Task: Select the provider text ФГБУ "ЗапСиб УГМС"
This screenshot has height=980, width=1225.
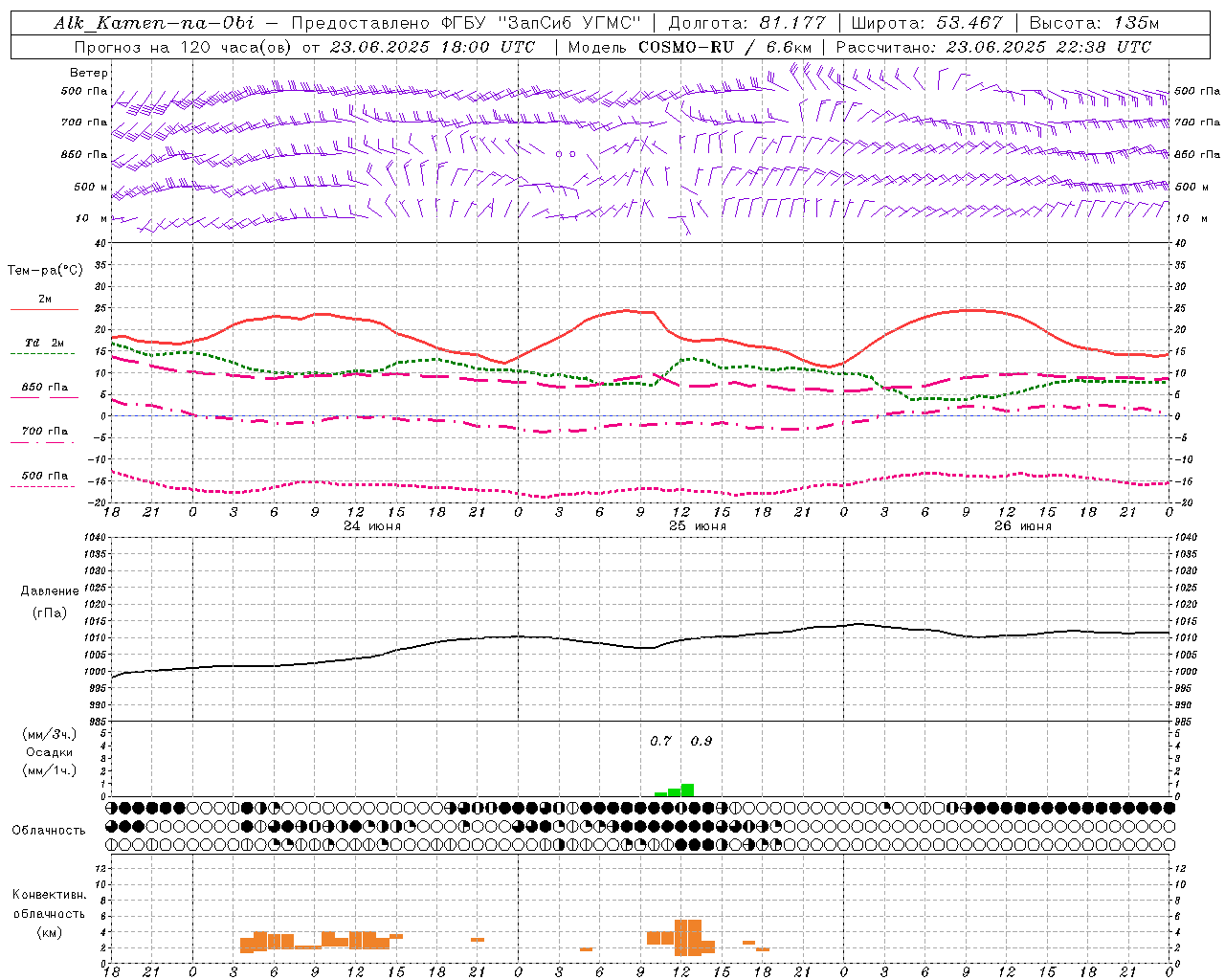Action: (542, 23)
